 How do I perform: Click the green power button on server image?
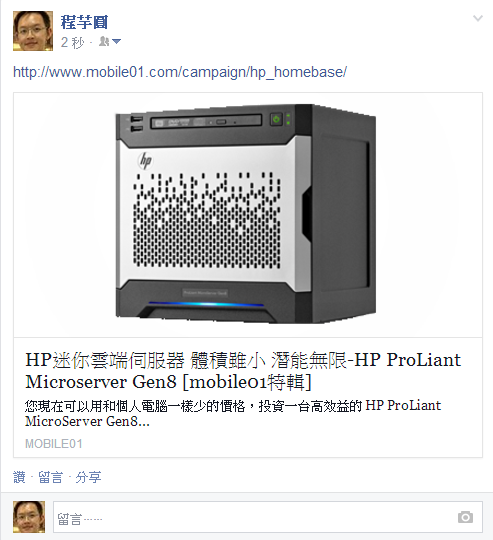pos(276,120)
